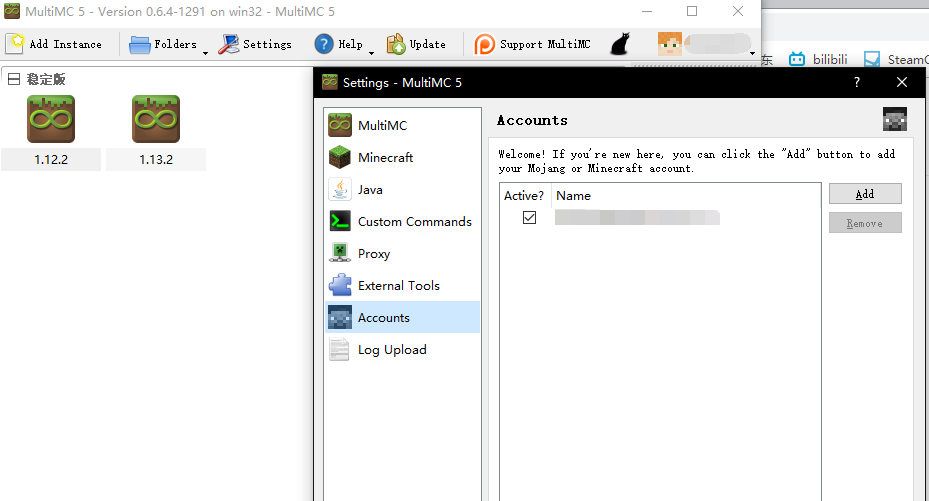Open the Support MultiMC Patreon link

(x=532, y=44)
